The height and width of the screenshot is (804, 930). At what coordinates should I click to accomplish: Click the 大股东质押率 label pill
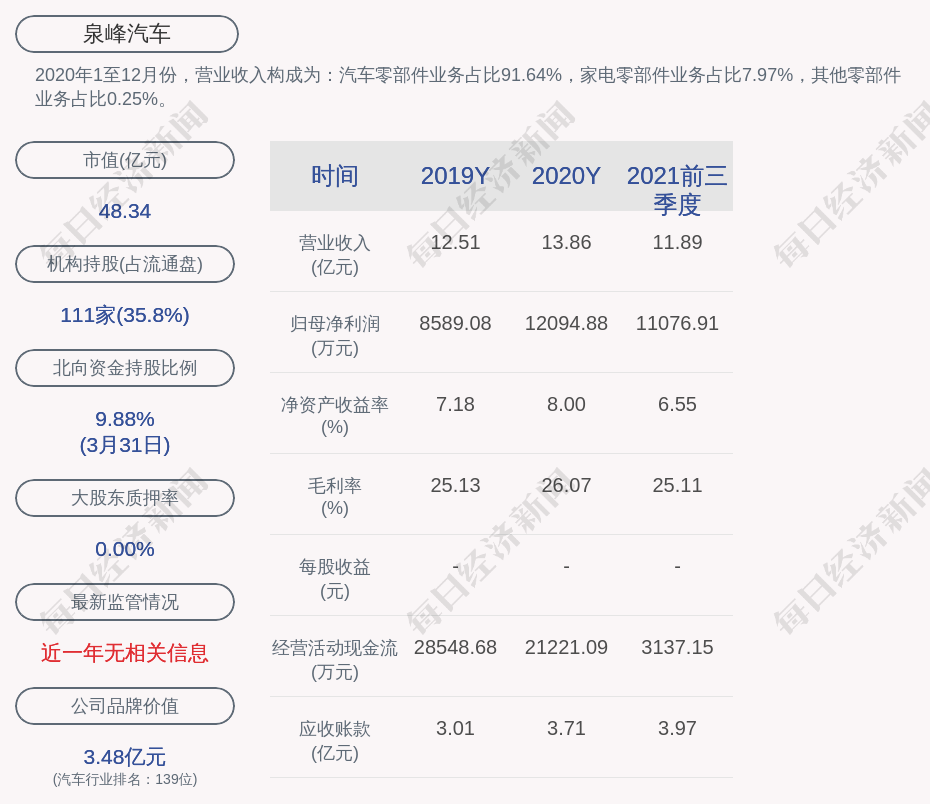pos(125,498)
